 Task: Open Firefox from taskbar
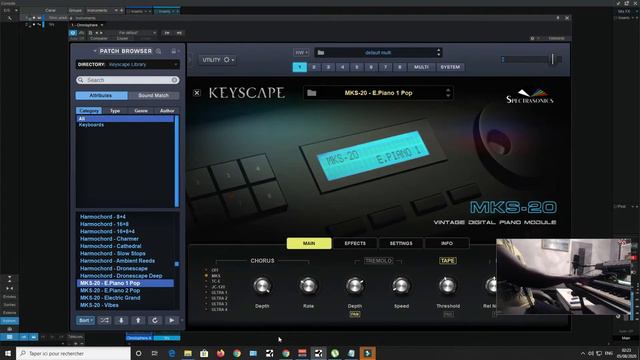[x=220, y=353]
